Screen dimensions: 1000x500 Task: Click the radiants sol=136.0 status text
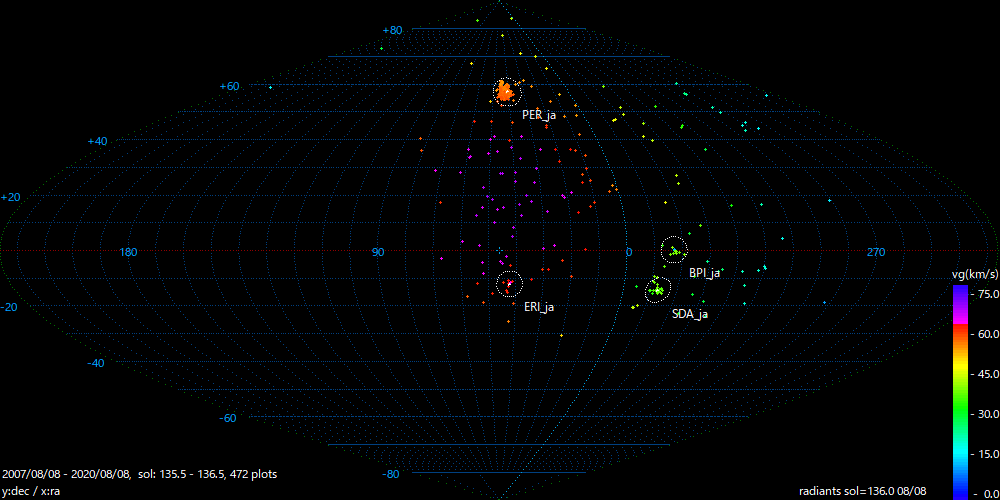[x=861, y=491]
